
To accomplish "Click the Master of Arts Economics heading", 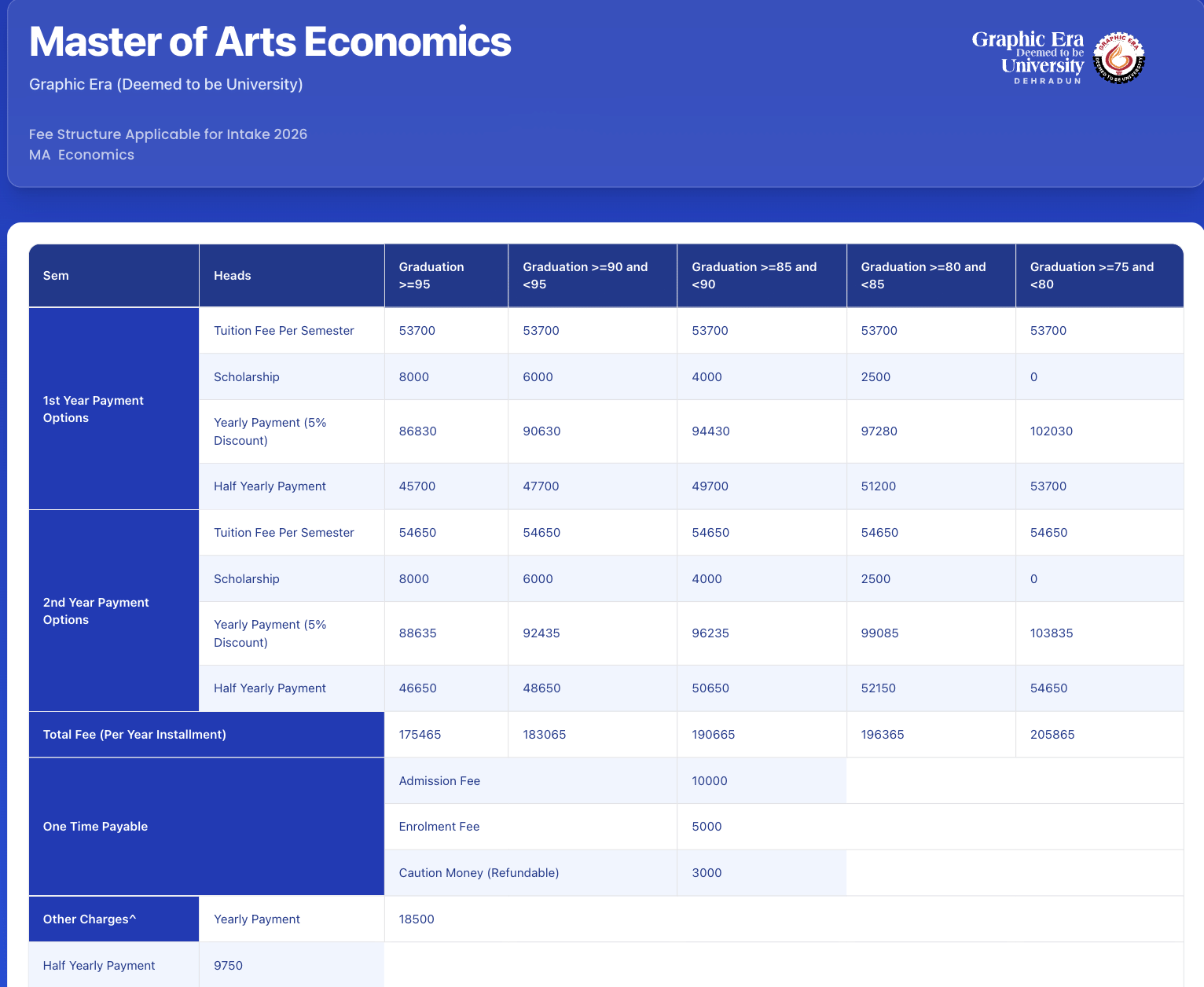I will [x=270, y=42].
